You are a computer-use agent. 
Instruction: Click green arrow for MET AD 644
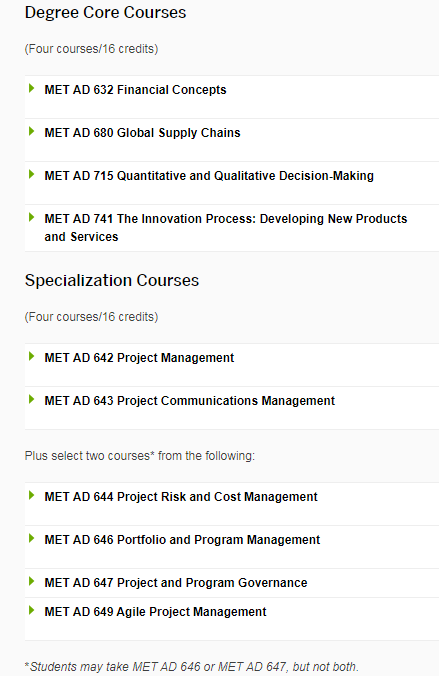click(31, 496)
